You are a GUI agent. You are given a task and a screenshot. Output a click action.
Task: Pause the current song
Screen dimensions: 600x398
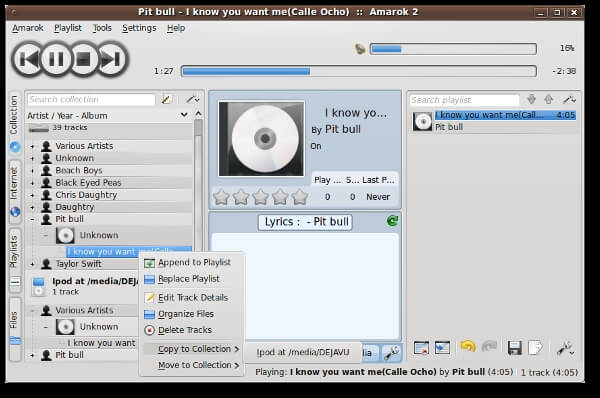point(56,59)
